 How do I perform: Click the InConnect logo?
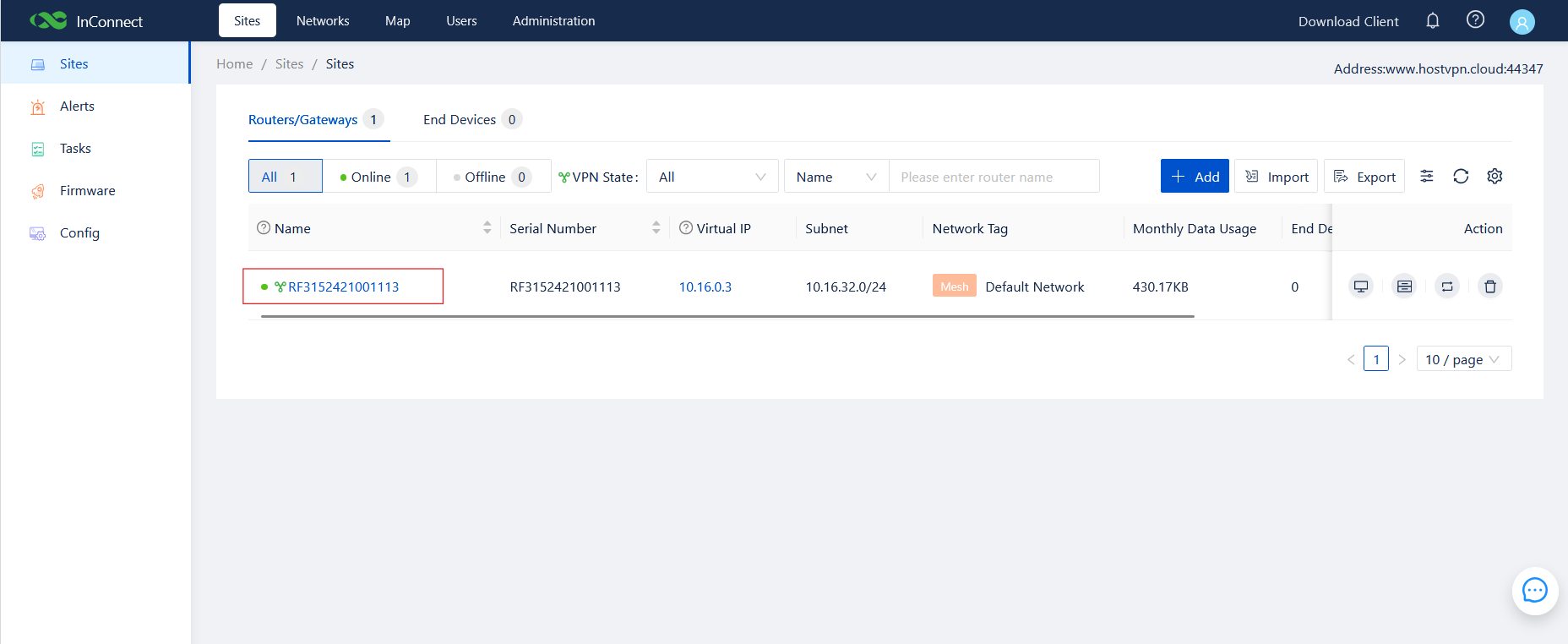86,21
